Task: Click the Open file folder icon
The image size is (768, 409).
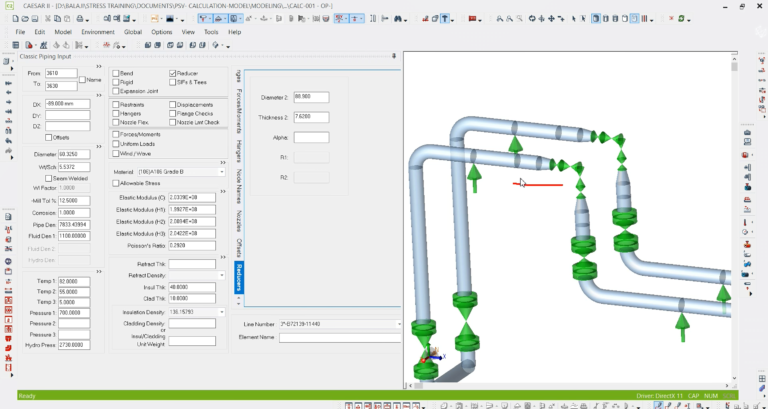Action: (25, 19)
